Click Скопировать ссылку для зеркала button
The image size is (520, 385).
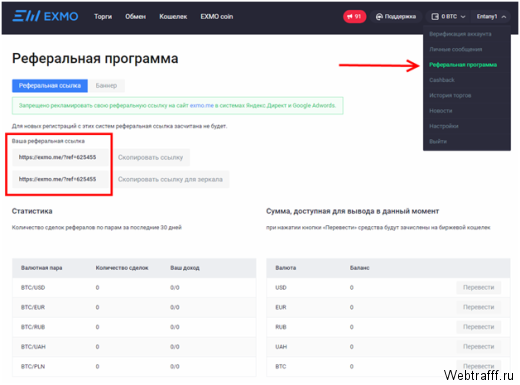170,179
